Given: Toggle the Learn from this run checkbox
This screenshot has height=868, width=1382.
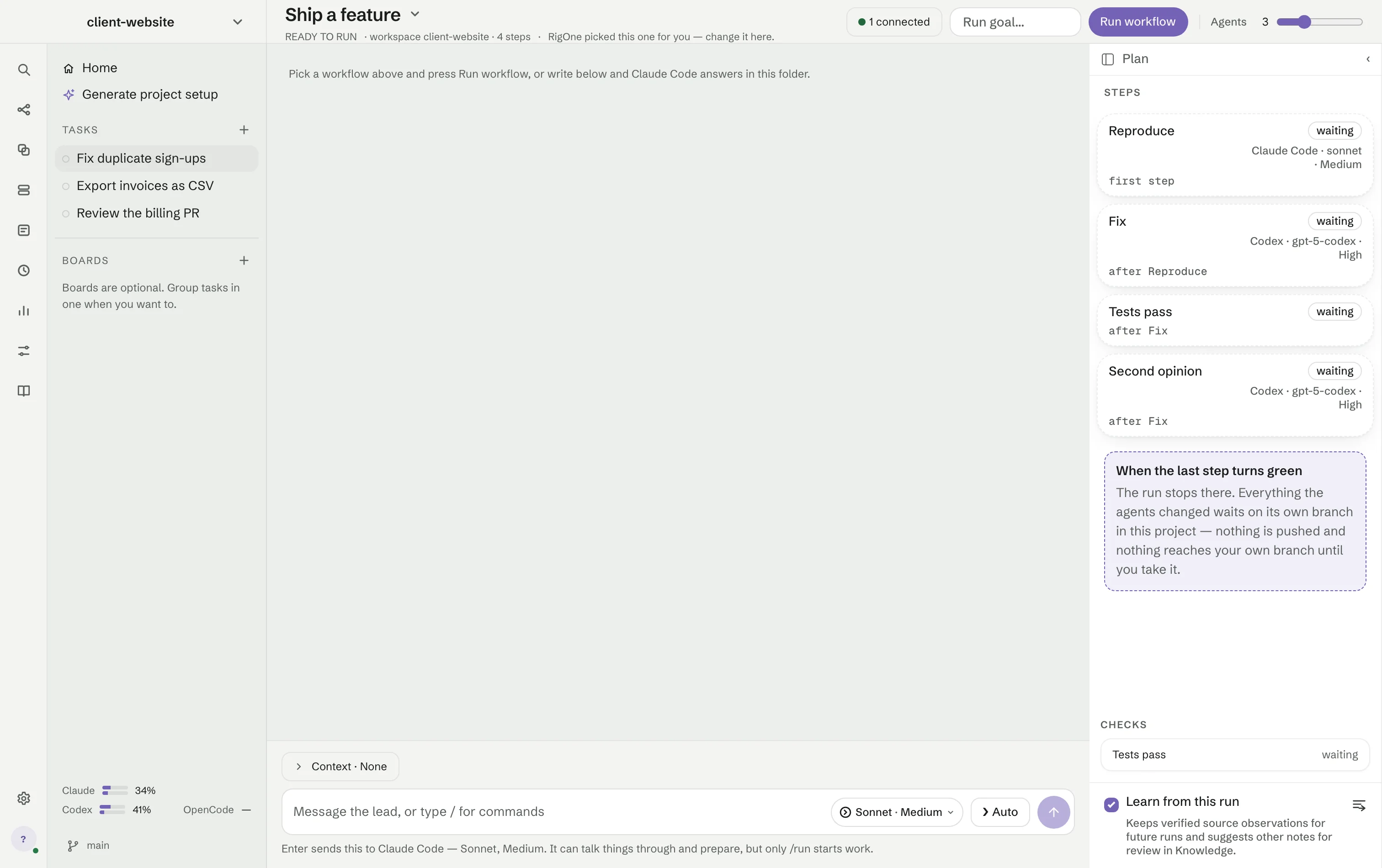Looking at the screenshot, I should (x=1111, y=804).
